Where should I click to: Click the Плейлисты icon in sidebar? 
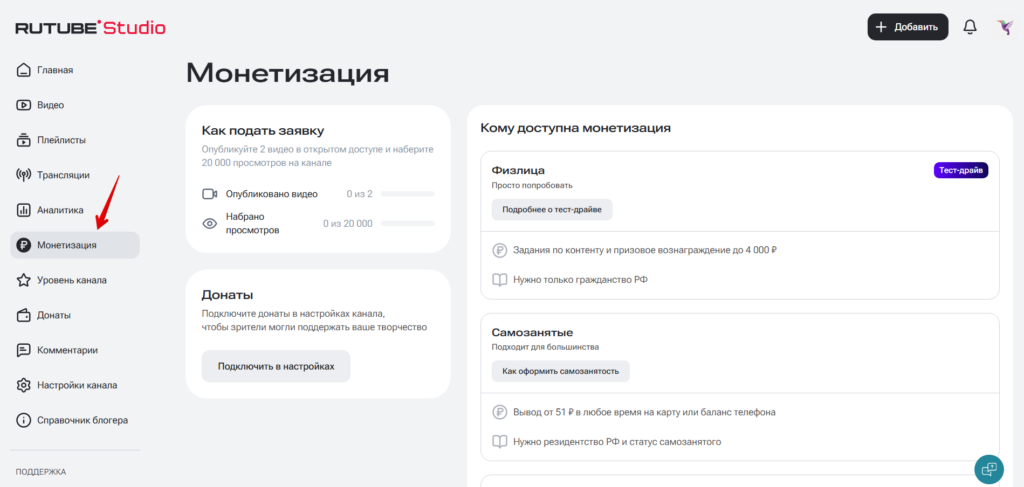[x=24, y=140]
